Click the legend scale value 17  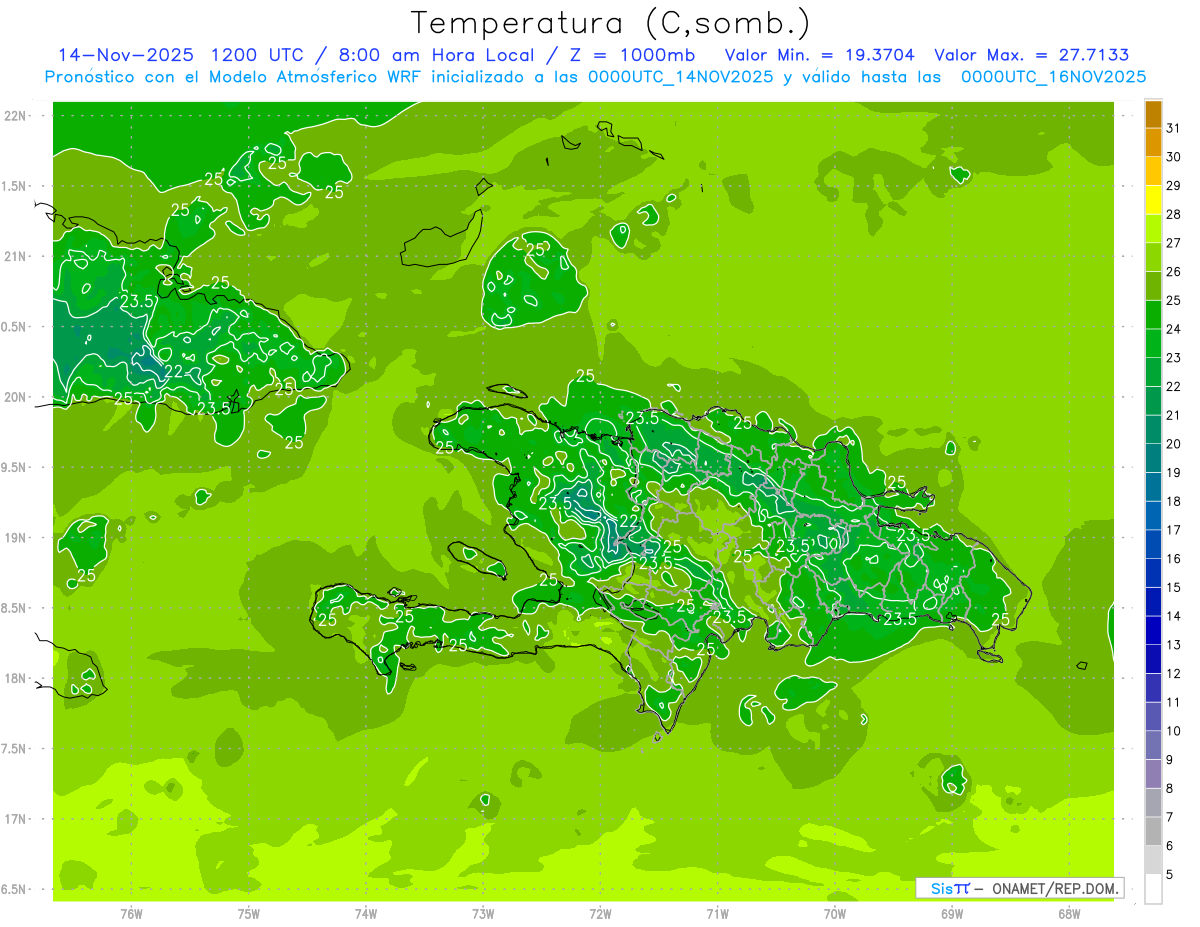[x=1174, y=530]
